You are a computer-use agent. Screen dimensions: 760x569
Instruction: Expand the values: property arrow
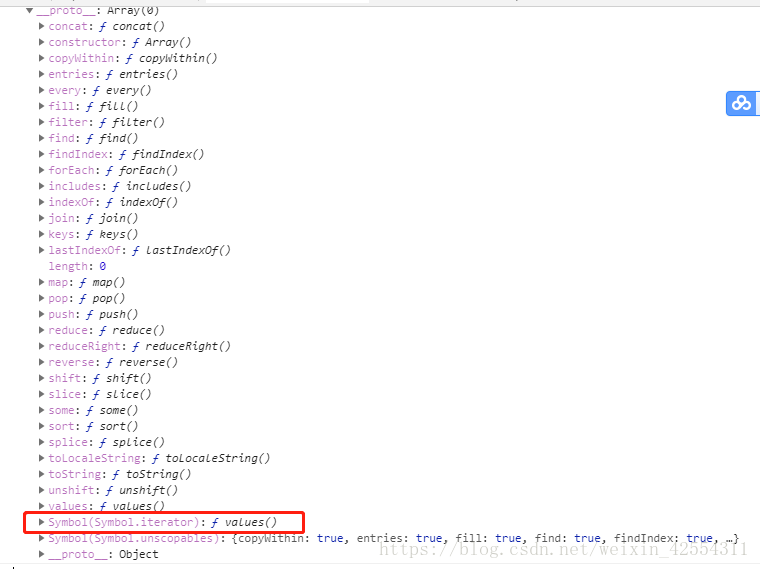click(x=42, y=506)
